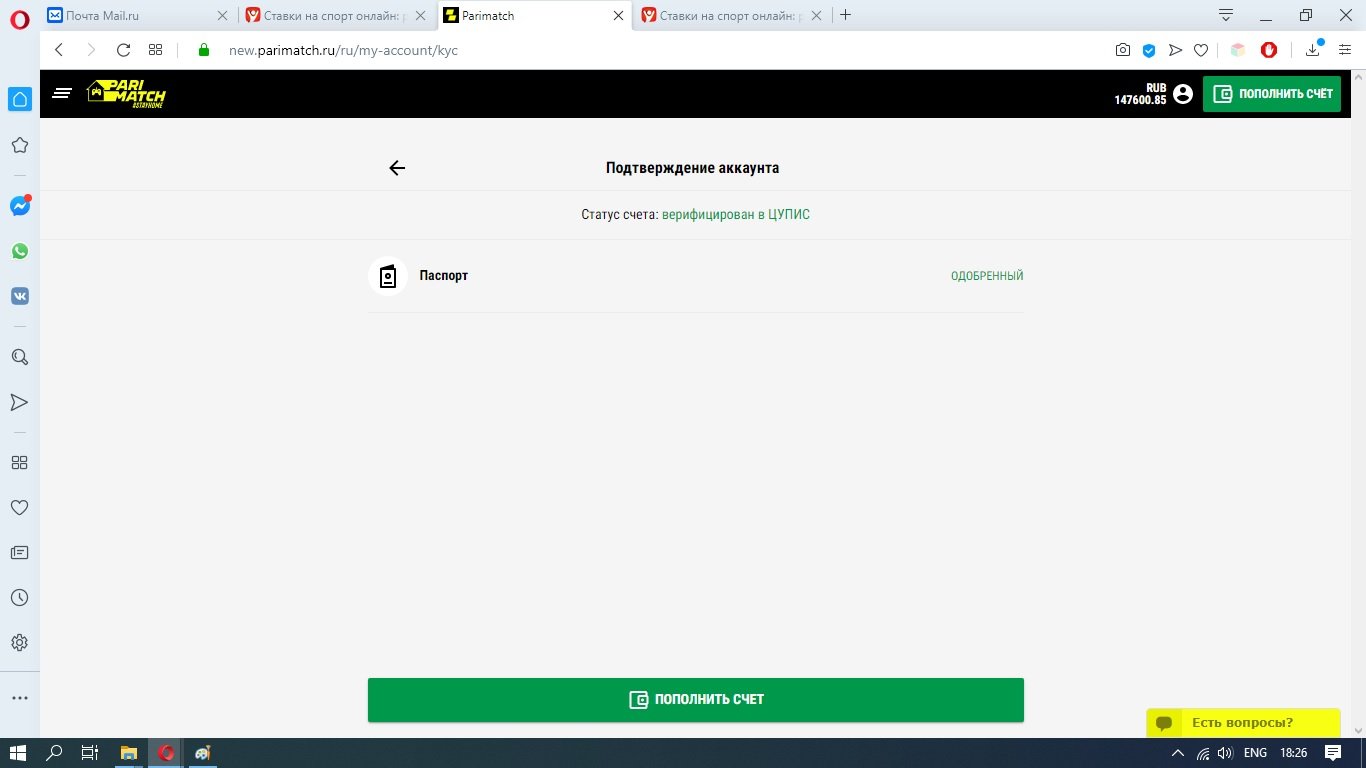1366x768 pixels.
Task: Switch to the Parimatch tab
Action: click(x=525, y=15)
